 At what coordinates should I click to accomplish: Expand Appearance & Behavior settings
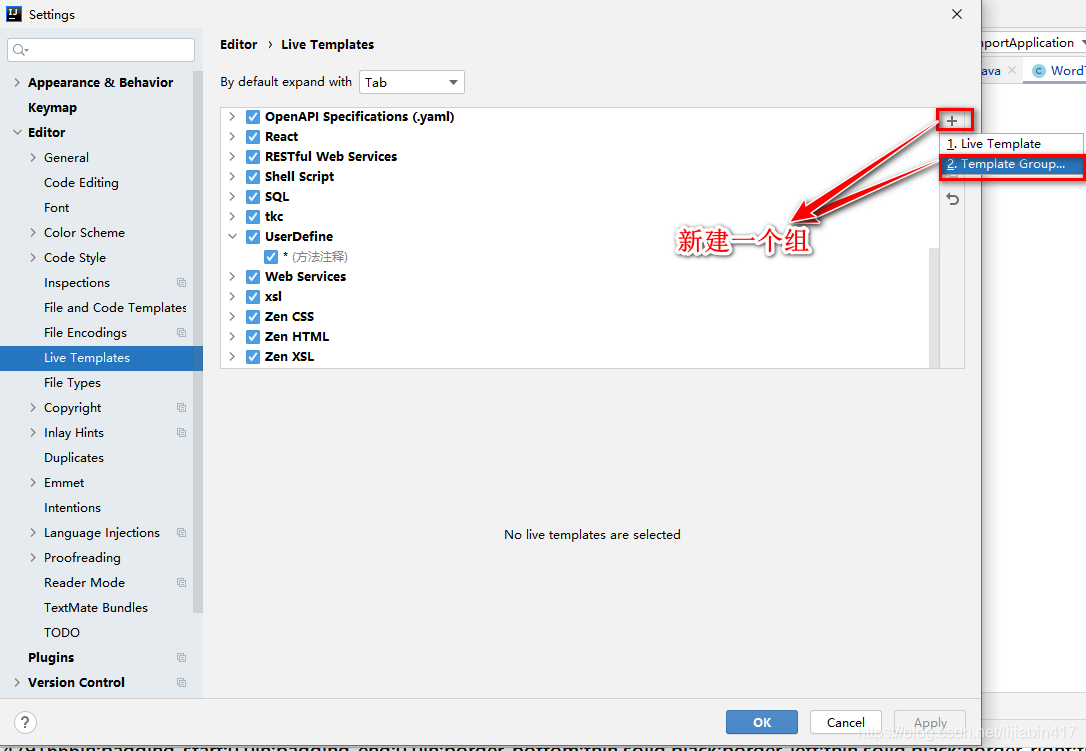point(17,82)
